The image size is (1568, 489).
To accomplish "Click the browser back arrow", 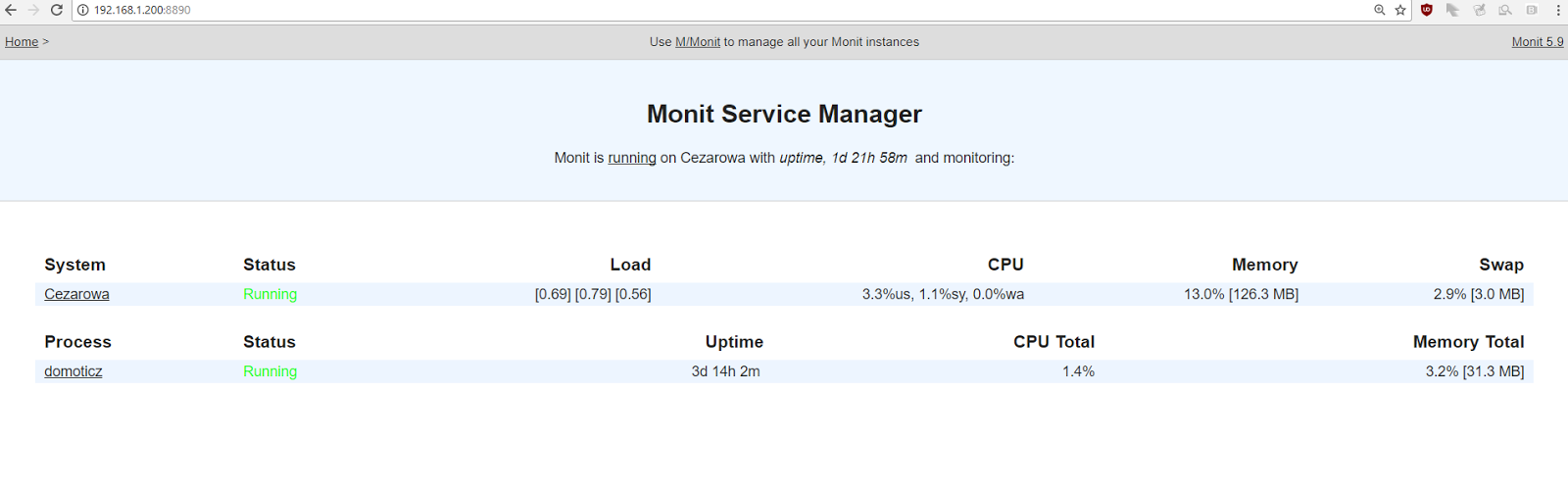I will (11, 10).
